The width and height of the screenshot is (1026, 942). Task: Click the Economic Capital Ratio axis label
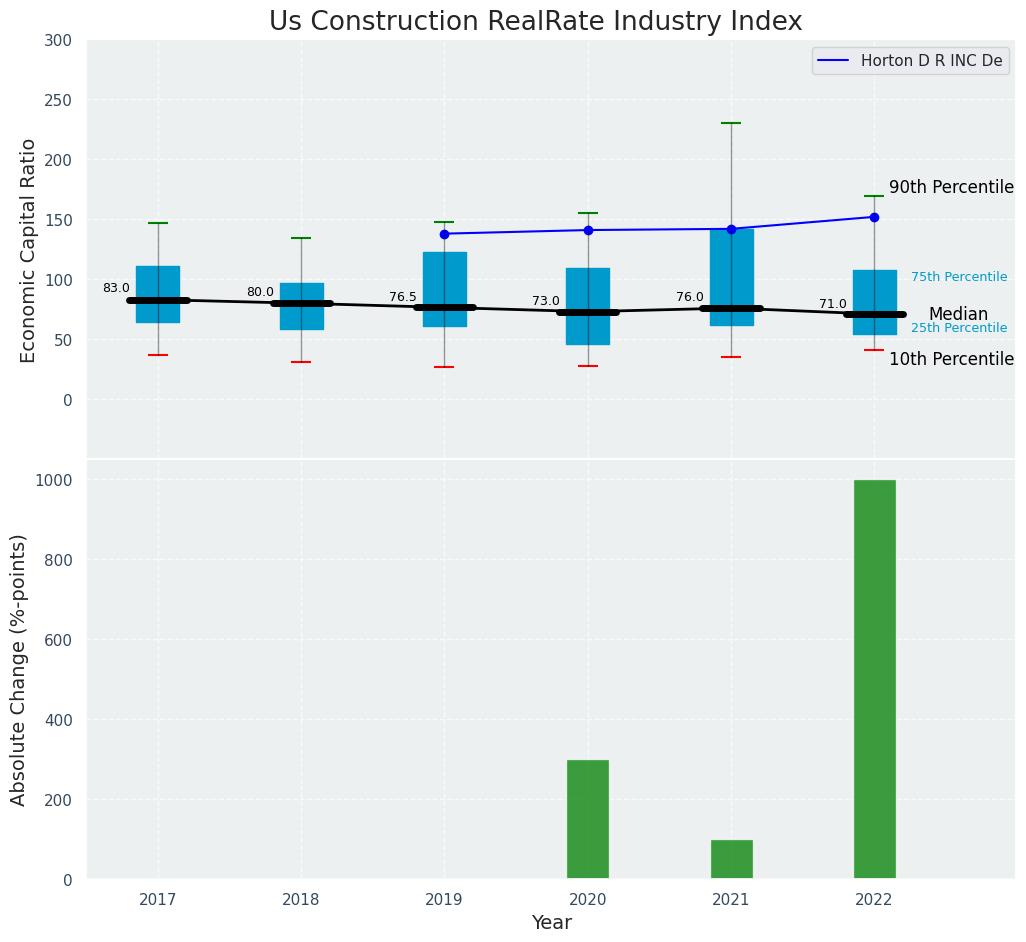pyautogui.click(x=28, y=250)
